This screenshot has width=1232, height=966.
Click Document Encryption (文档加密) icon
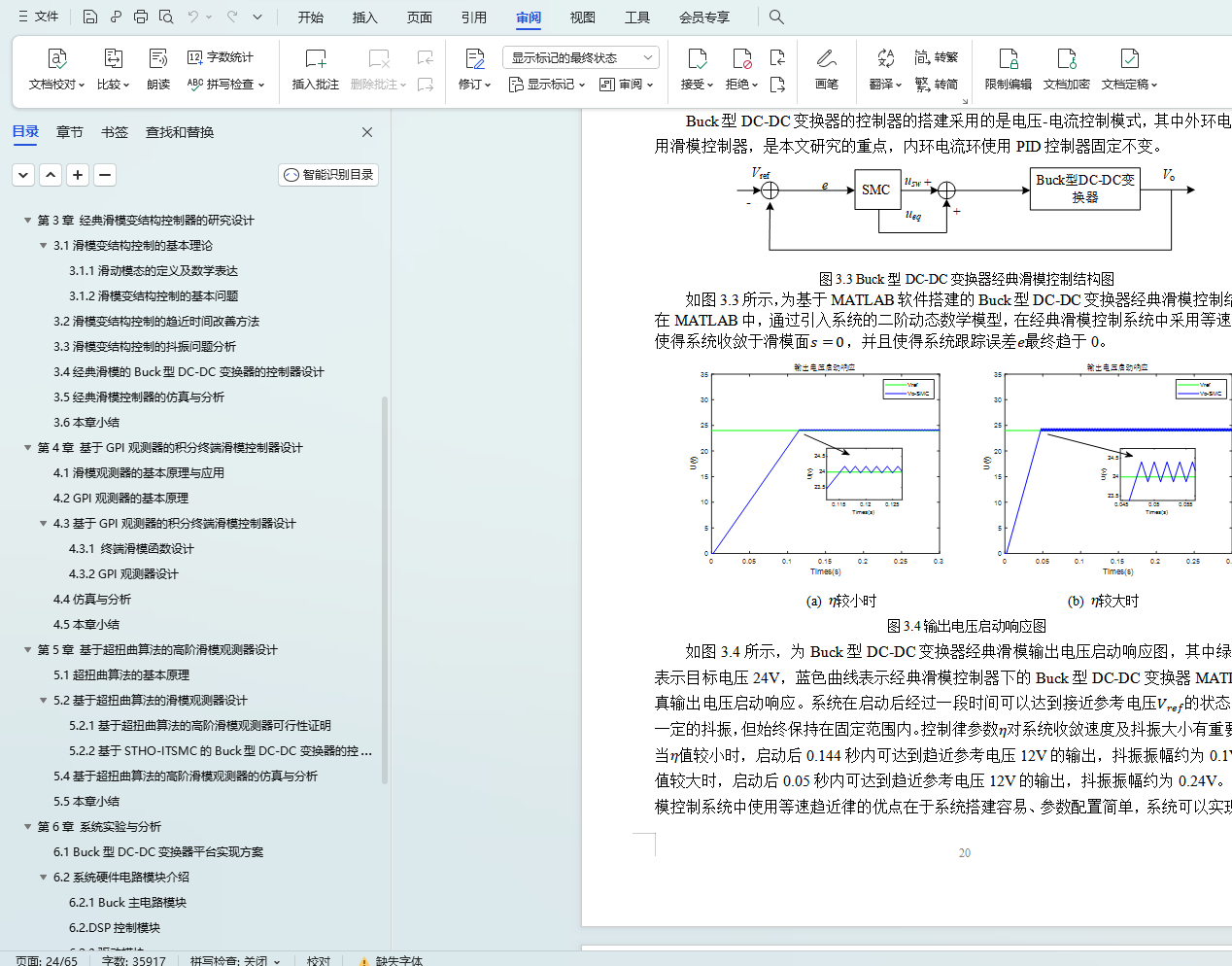[1067, 58]
